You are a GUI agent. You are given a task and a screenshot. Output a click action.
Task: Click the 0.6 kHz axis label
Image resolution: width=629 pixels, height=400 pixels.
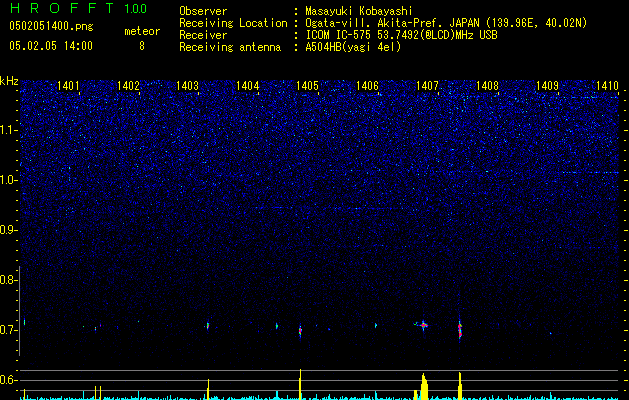(x=7, y=380)
